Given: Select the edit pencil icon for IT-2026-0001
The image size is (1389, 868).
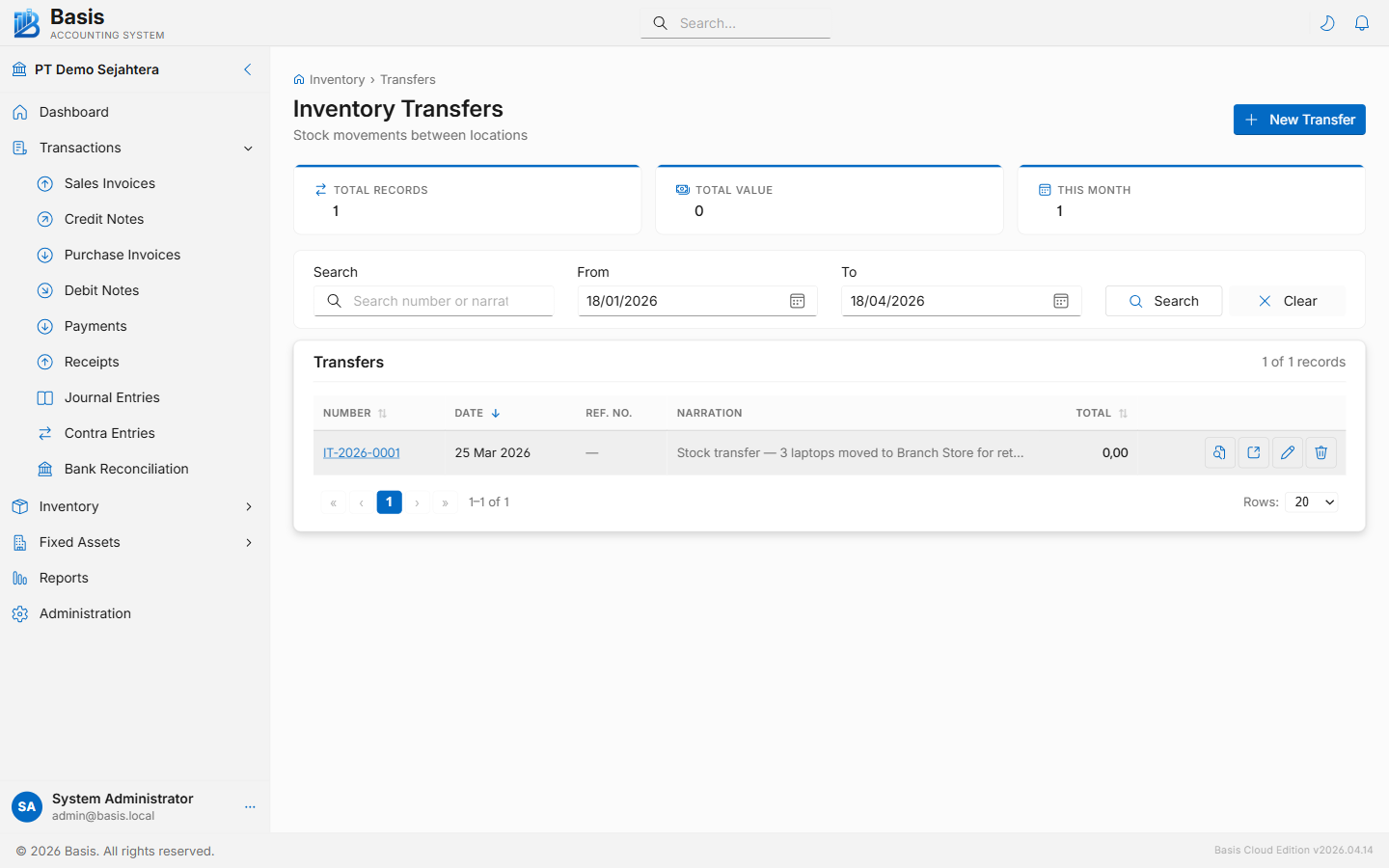Looking at the screenshot, I should coord(1287,452).
